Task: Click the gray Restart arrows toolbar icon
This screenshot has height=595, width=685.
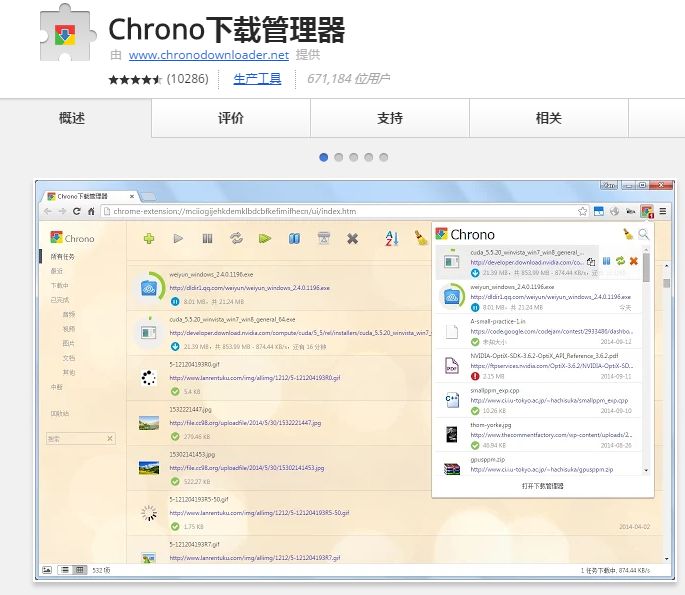Action: click(x=236, y=239)
